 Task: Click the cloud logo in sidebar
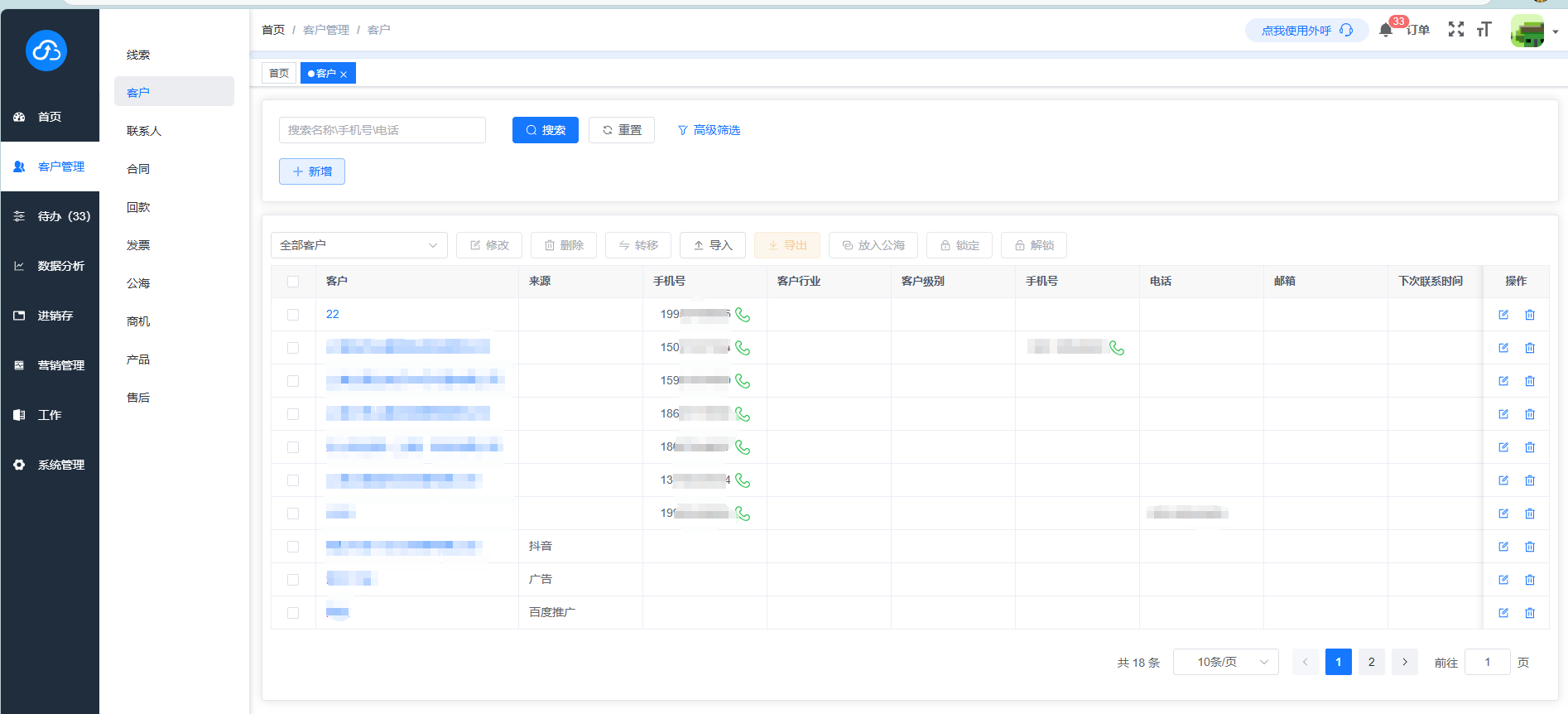tap(46, 51)
